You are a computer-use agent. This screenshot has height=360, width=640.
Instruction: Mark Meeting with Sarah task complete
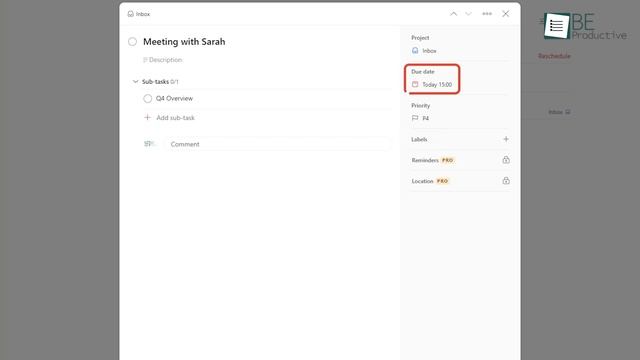coord(132,42)
